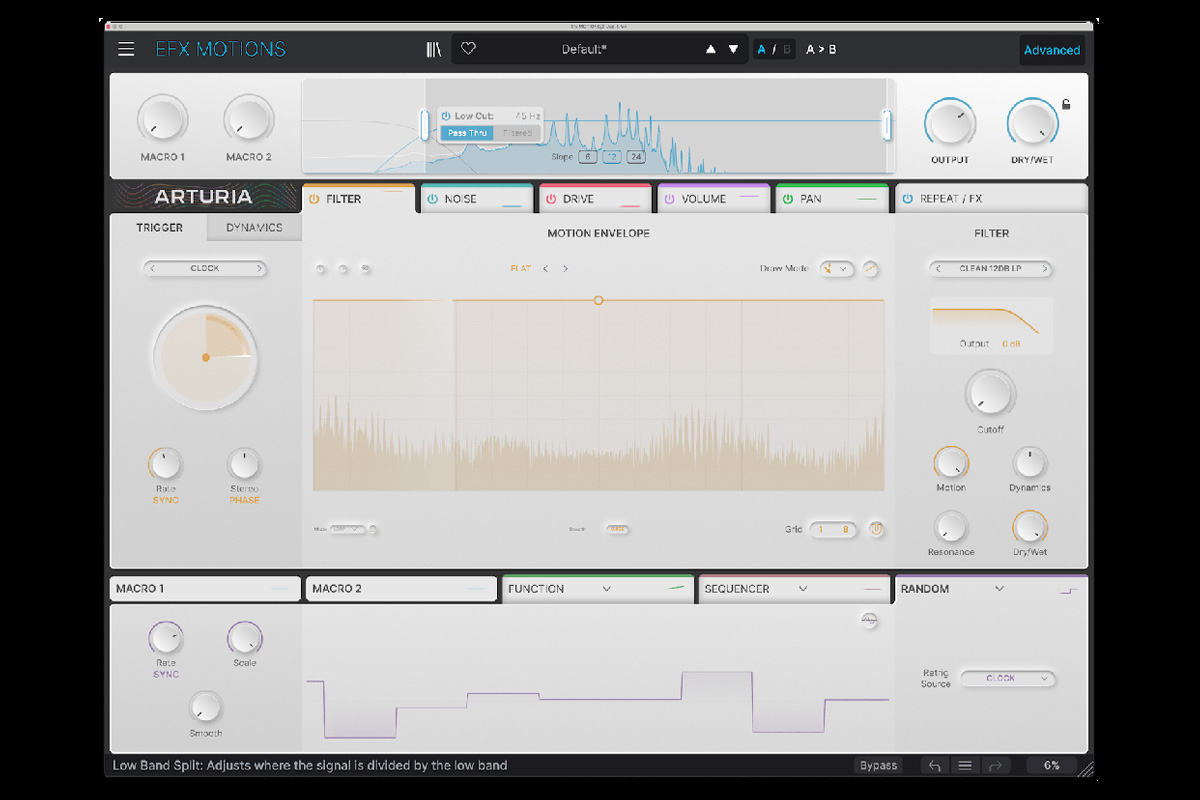Screen dimensions: 1200x800
Task: Click the third small envelope icon at top-left
Action: tap(365, 269)
